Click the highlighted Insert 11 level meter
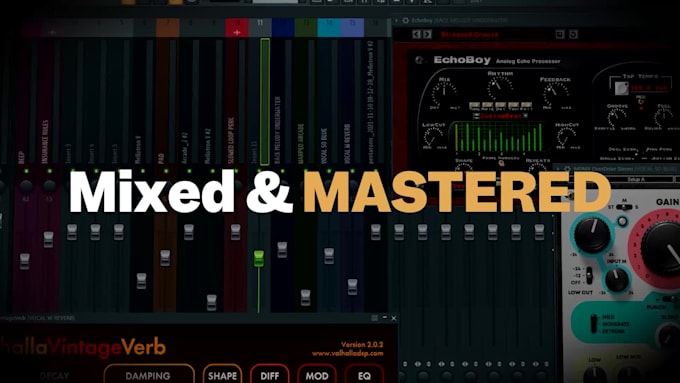The width and height of the screenshot is (680, 383). [x=265, y=102]
